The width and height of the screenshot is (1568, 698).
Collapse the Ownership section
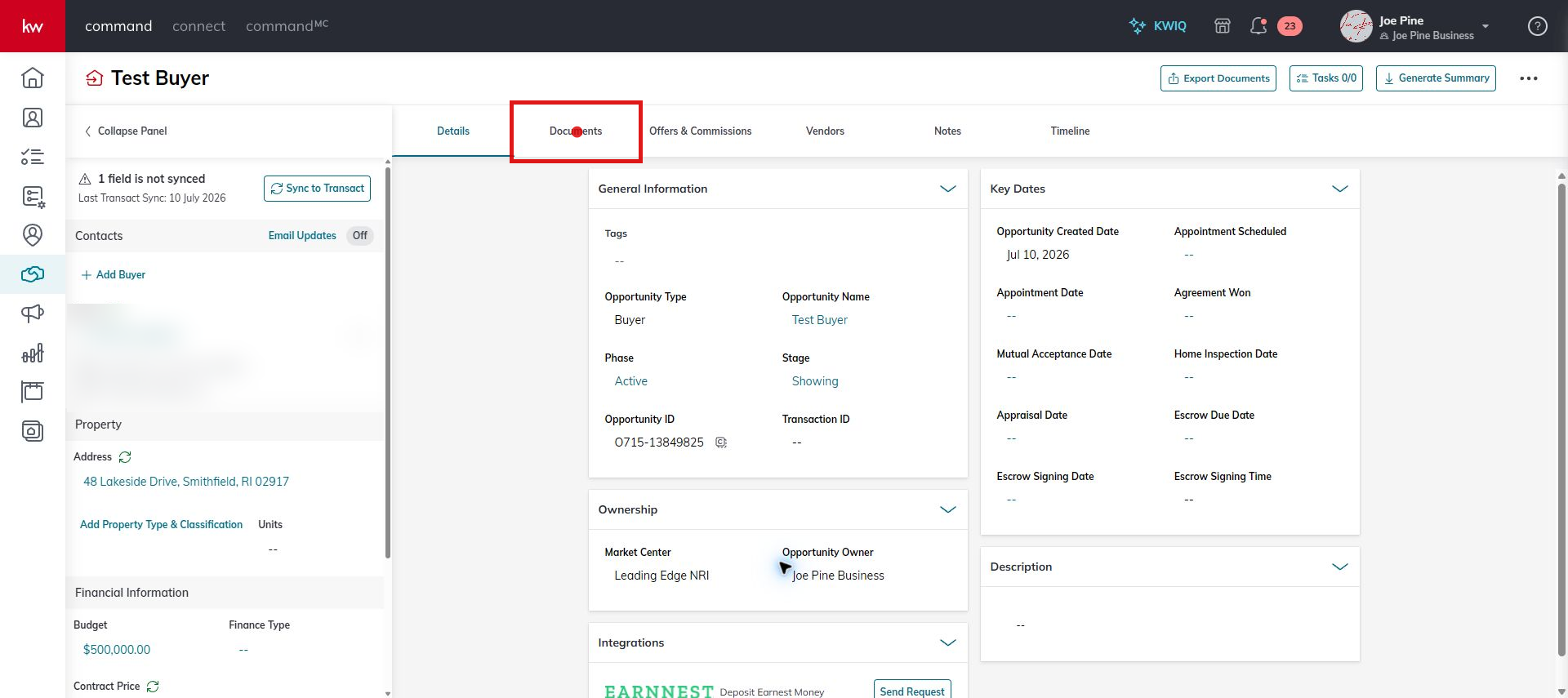947,509
